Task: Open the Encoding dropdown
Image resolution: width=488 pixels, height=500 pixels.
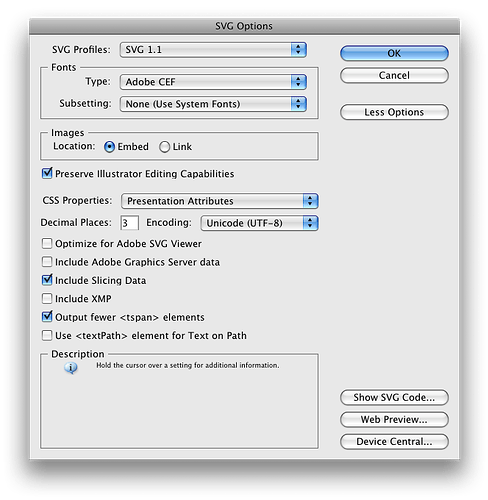Action: (x=259, y=223)
